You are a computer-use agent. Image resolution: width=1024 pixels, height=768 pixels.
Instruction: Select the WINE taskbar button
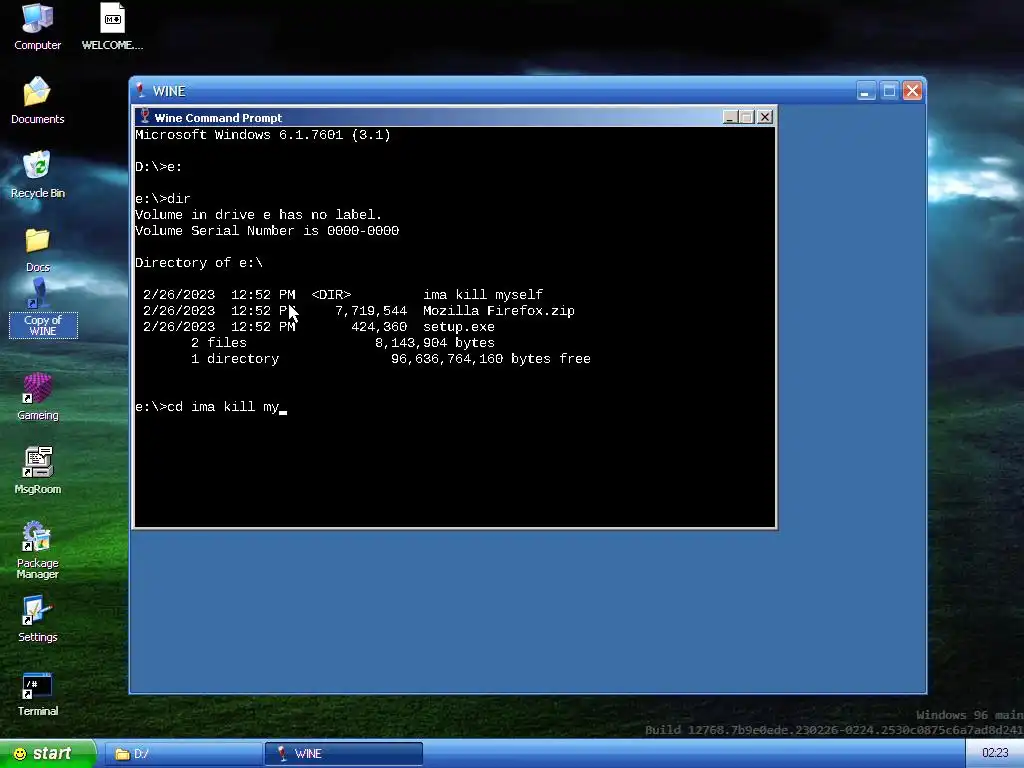pyautogui.click(x=344, y=754)
